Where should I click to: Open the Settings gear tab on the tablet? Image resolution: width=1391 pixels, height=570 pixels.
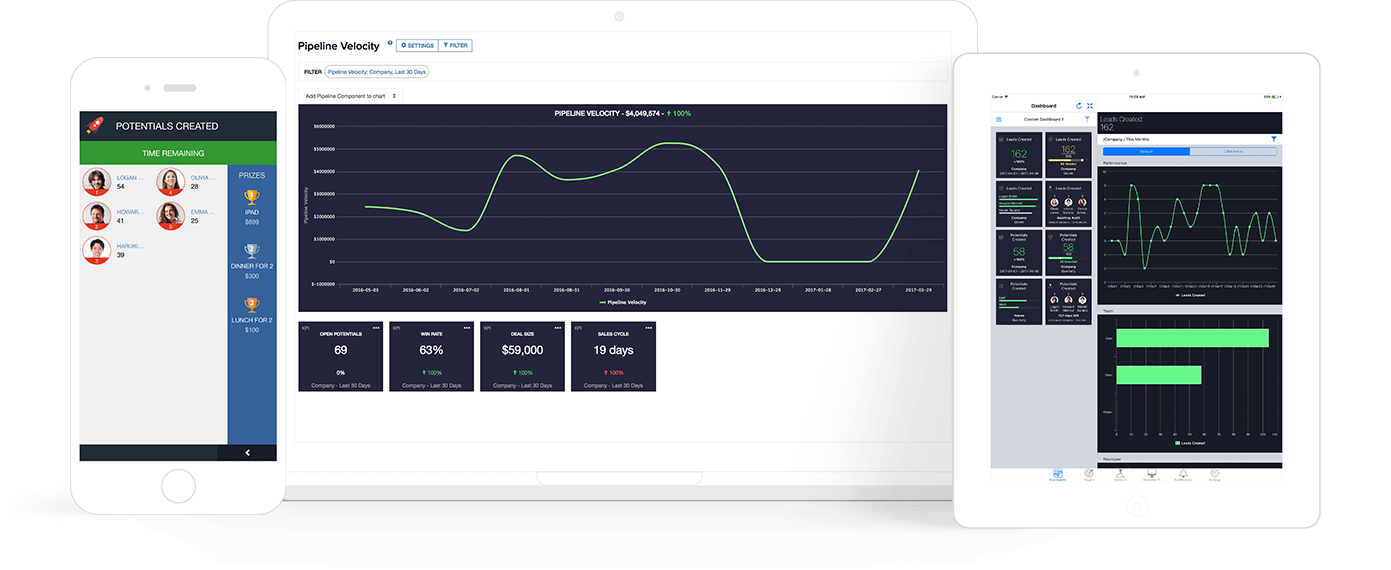[x=1214, y=475]
